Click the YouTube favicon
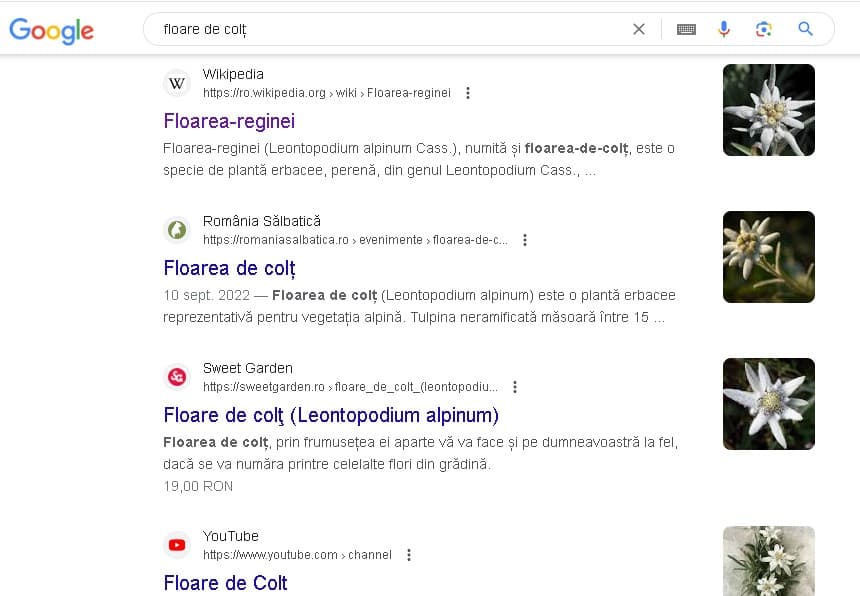This screenshot has height=596, width=860. [x=177, y=545]
